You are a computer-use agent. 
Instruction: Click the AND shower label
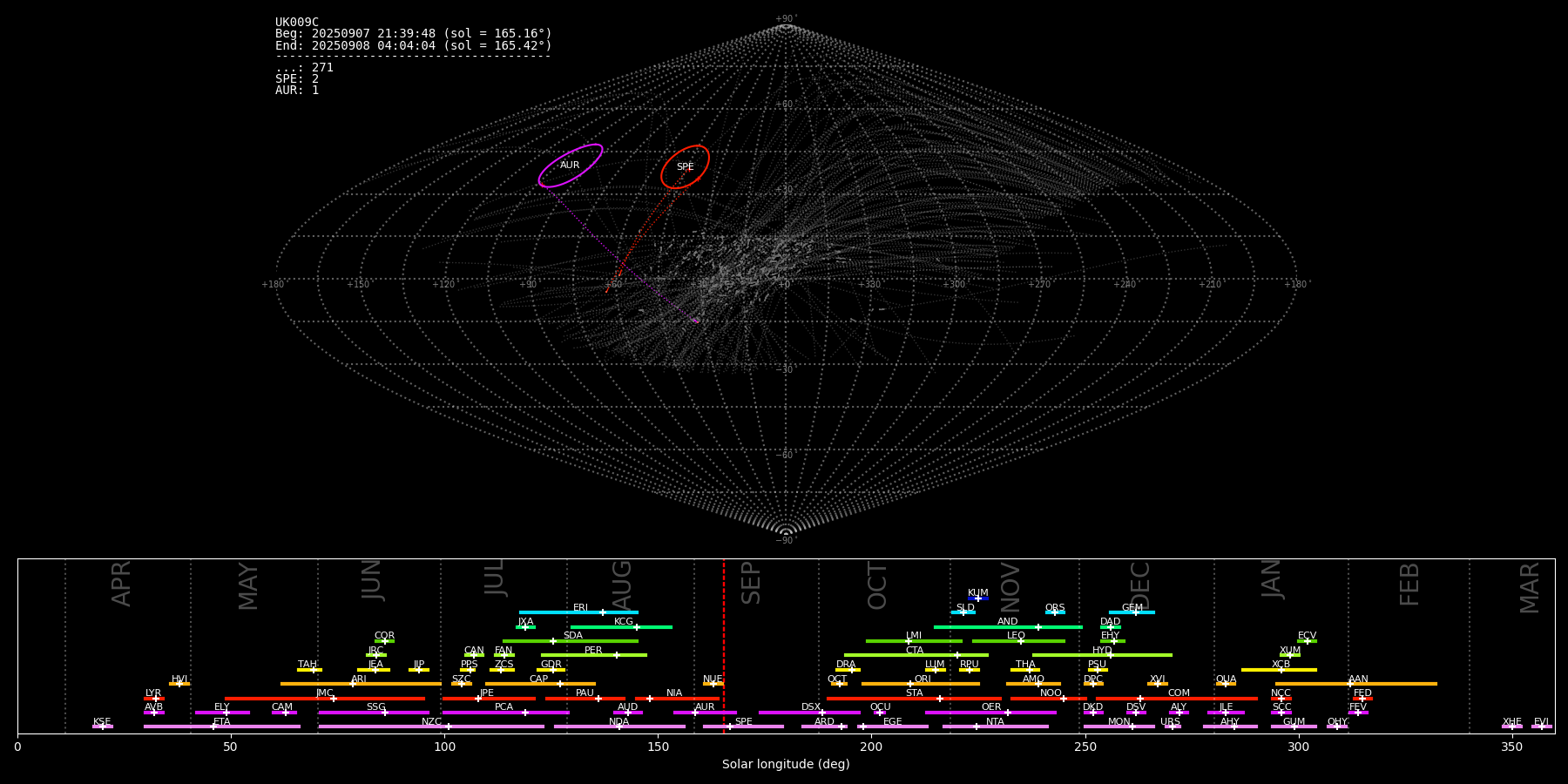1008,622
